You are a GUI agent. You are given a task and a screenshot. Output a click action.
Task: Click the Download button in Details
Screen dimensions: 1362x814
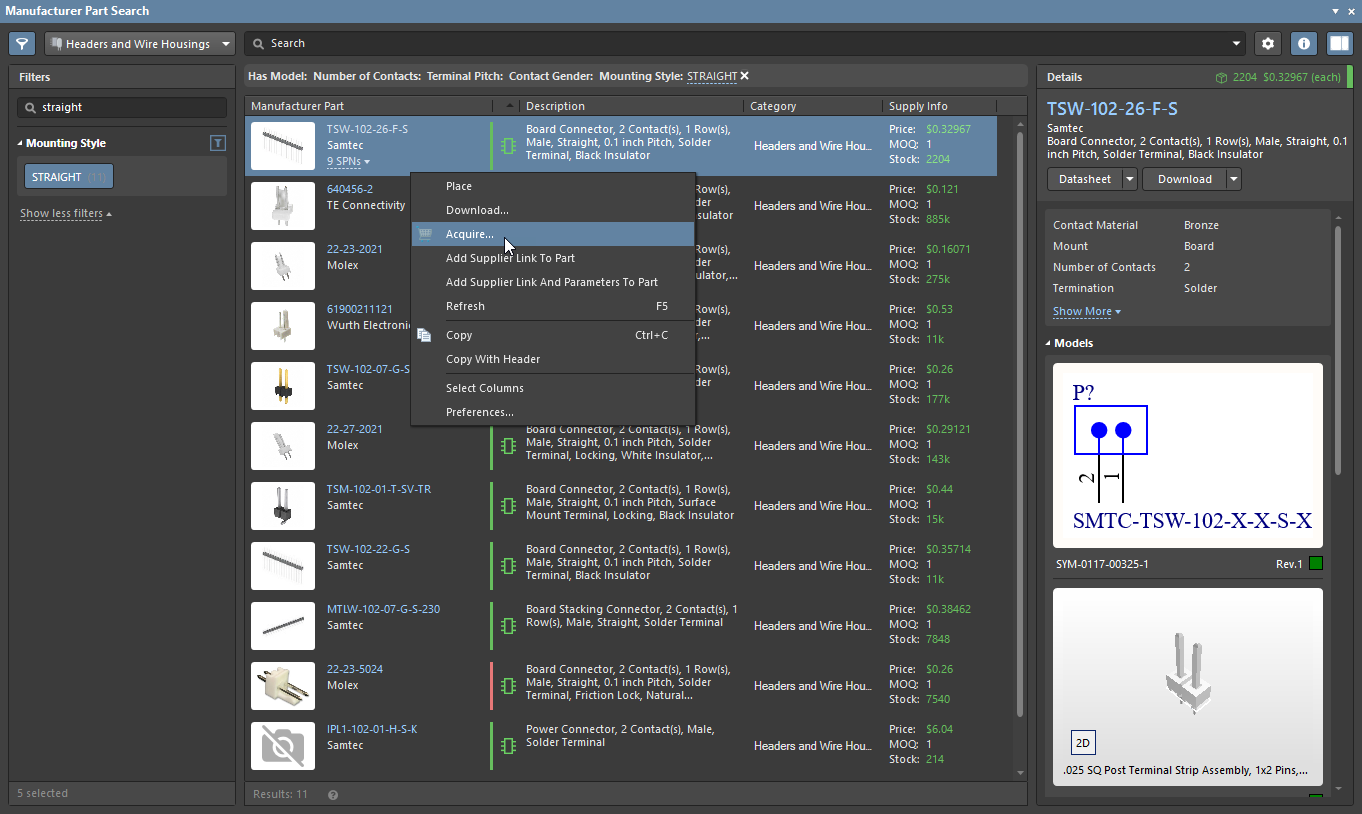point(1184,179)
